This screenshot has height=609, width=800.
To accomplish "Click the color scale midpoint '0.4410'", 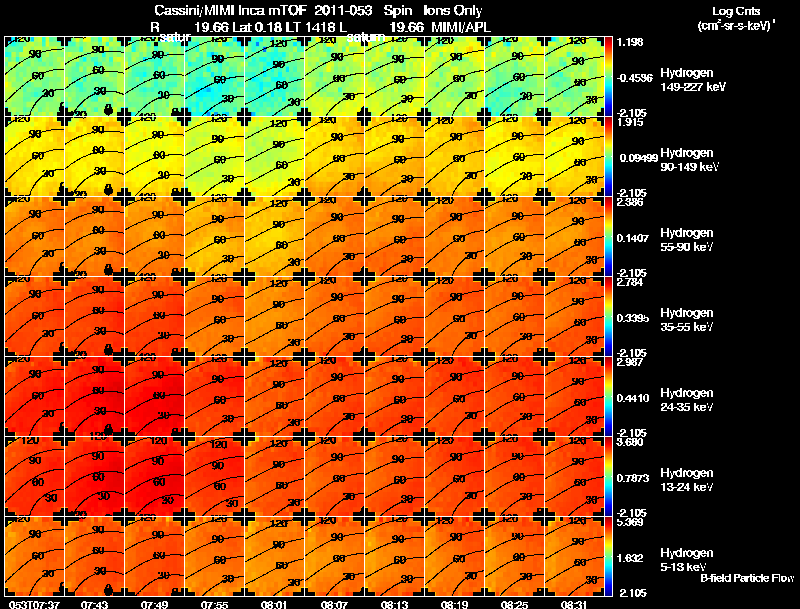I will coord(633,398).
